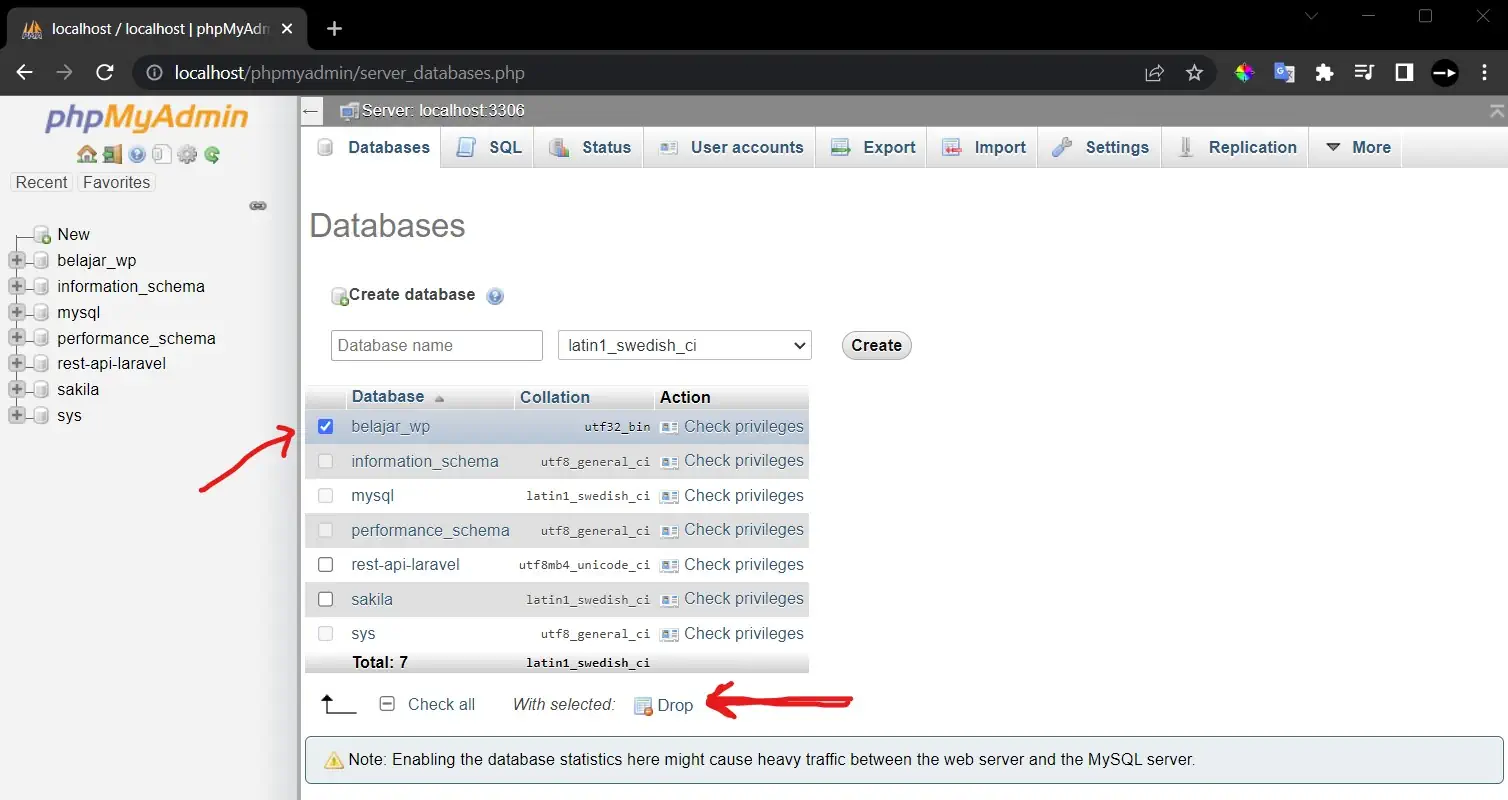Expand the performance_schema tree node
1508x800 pixels.
[16, 339]
